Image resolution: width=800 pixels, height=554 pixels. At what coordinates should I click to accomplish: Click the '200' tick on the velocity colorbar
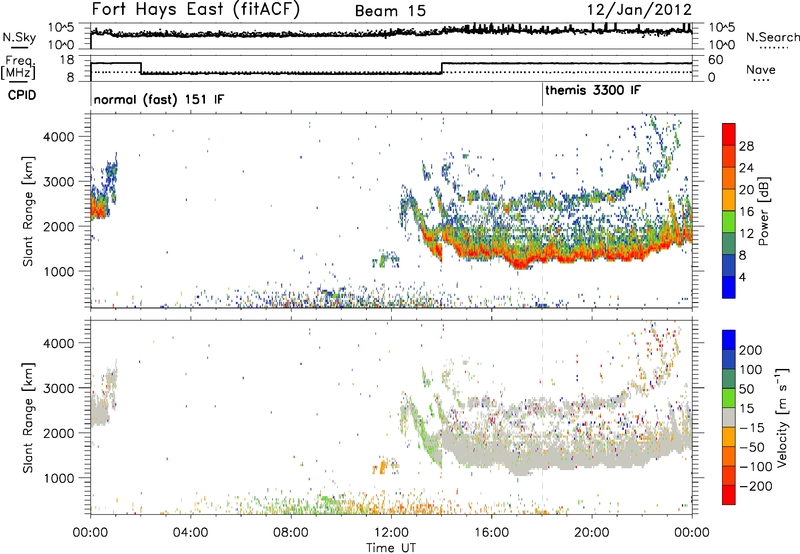point(751,350)
